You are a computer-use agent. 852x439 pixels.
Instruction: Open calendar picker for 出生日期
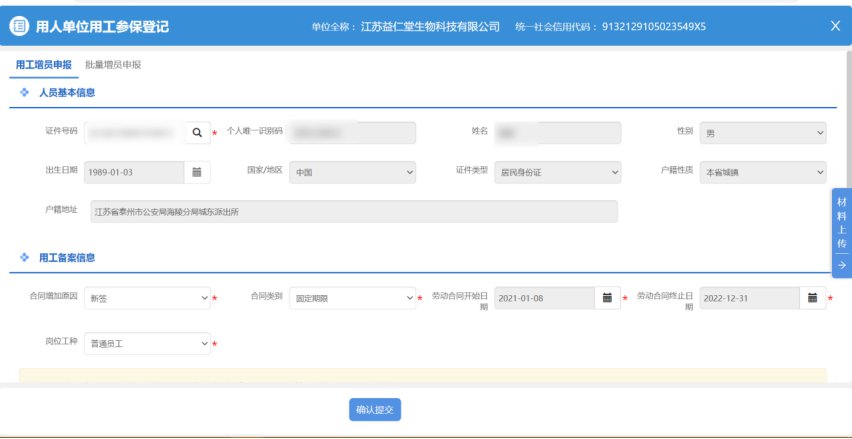pyautogui.click(x=197, y=172)
